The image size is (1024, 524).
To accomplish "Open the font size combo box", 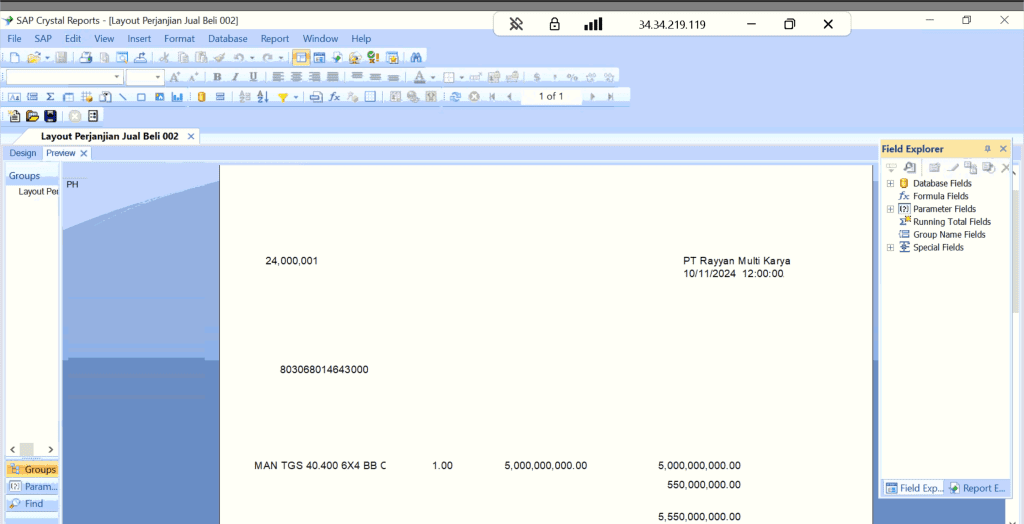I will pos(145,77).
